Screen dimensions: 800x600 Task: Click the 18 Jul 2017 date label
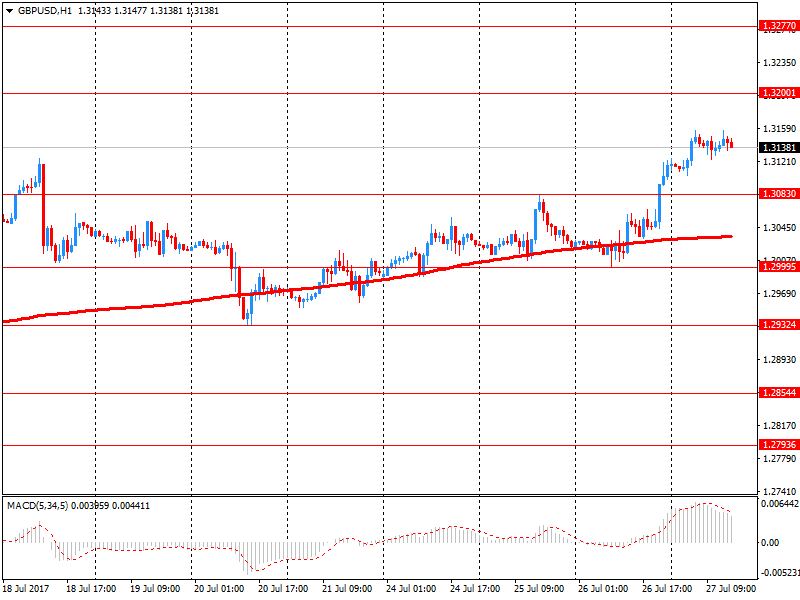click(26, 589)
